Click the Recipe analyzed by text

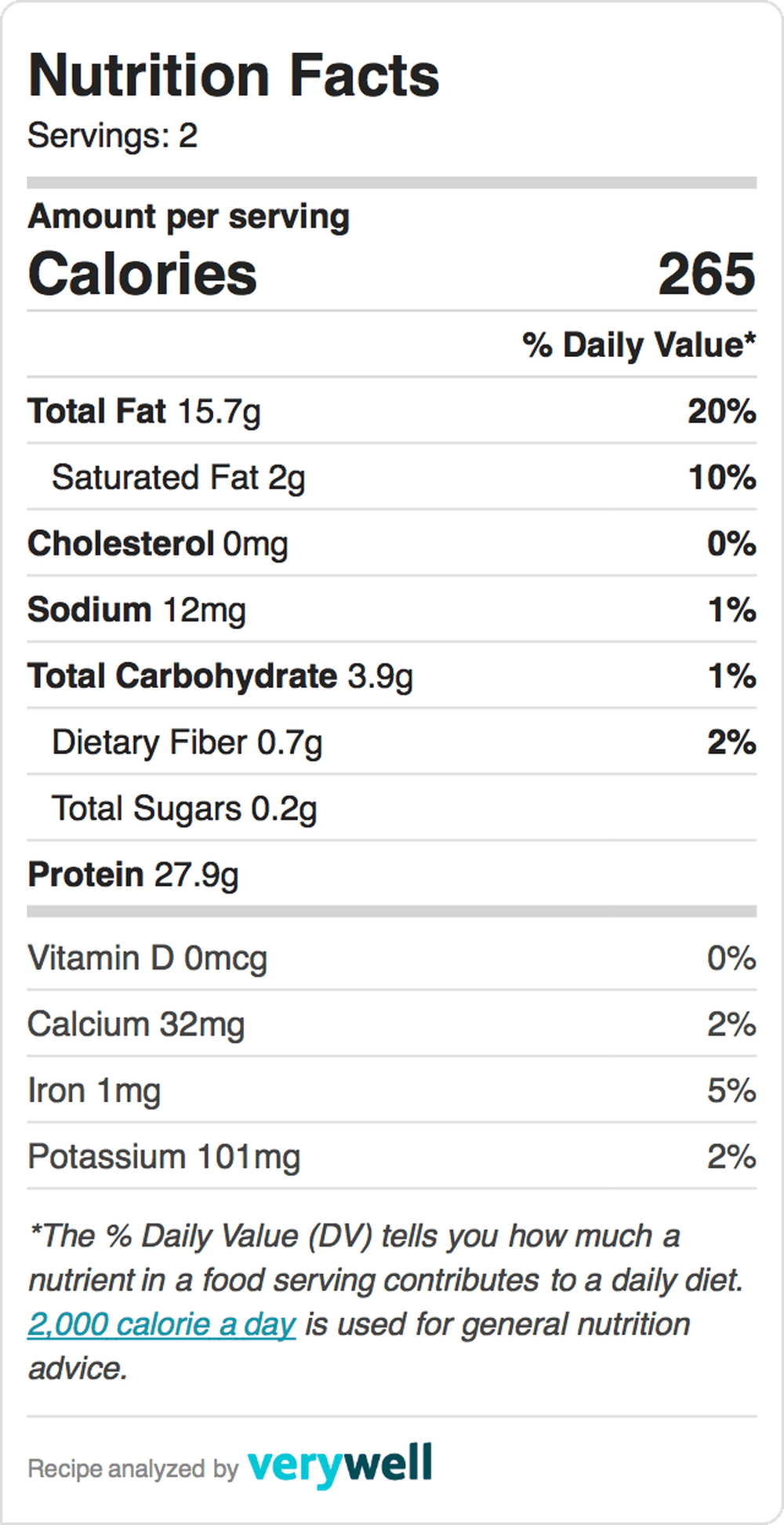[132, 1469]
